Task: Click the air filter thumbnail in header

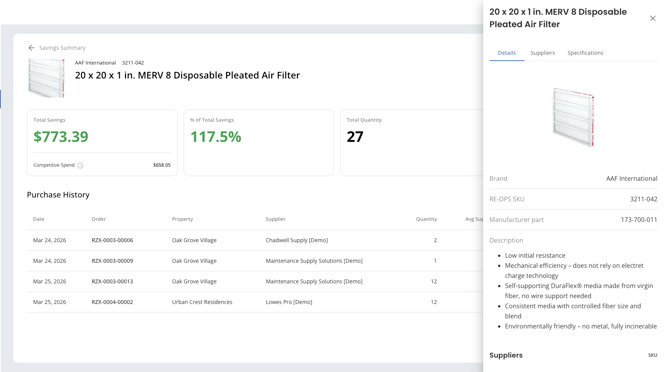Action: coord(46,78)
